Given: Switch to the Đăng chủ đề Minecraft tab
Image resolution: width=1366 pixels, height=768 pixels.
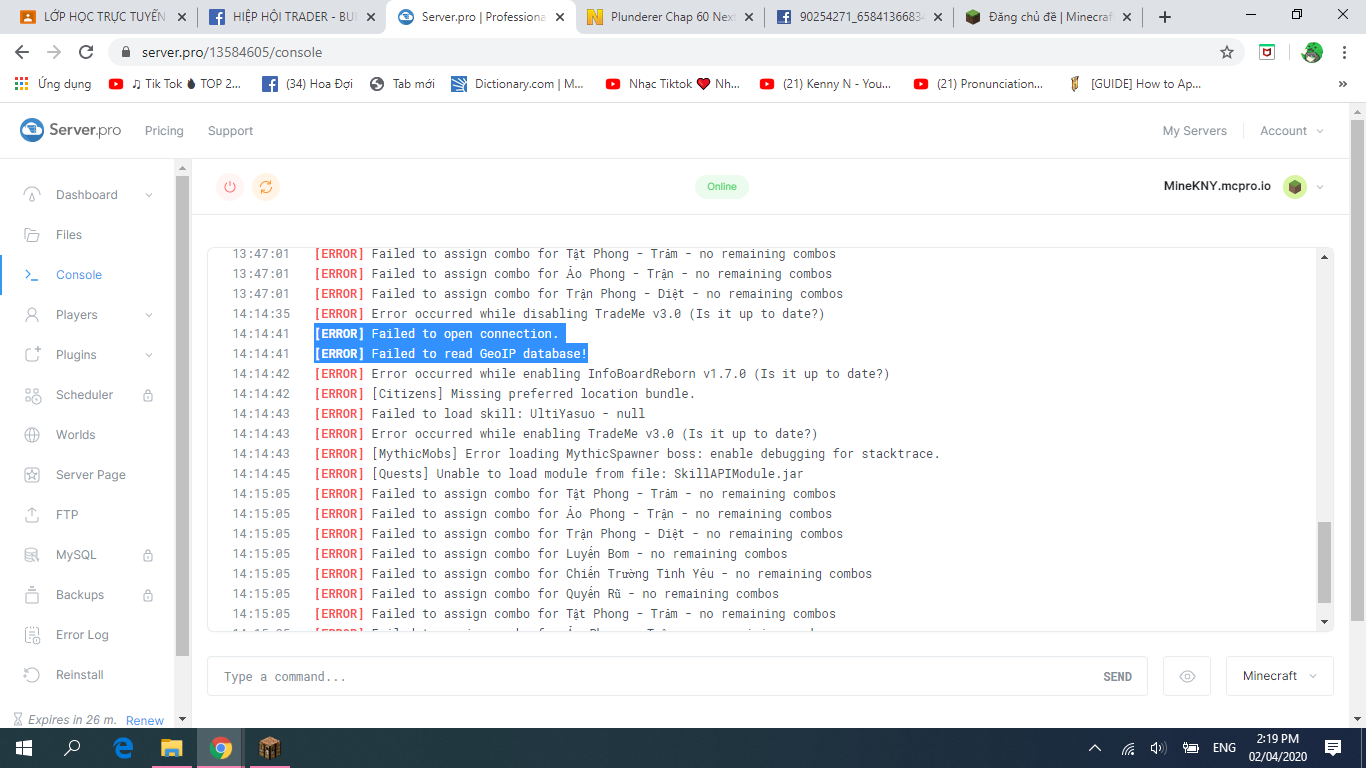Looking at the screenshot, I should tap(1046, 17).
